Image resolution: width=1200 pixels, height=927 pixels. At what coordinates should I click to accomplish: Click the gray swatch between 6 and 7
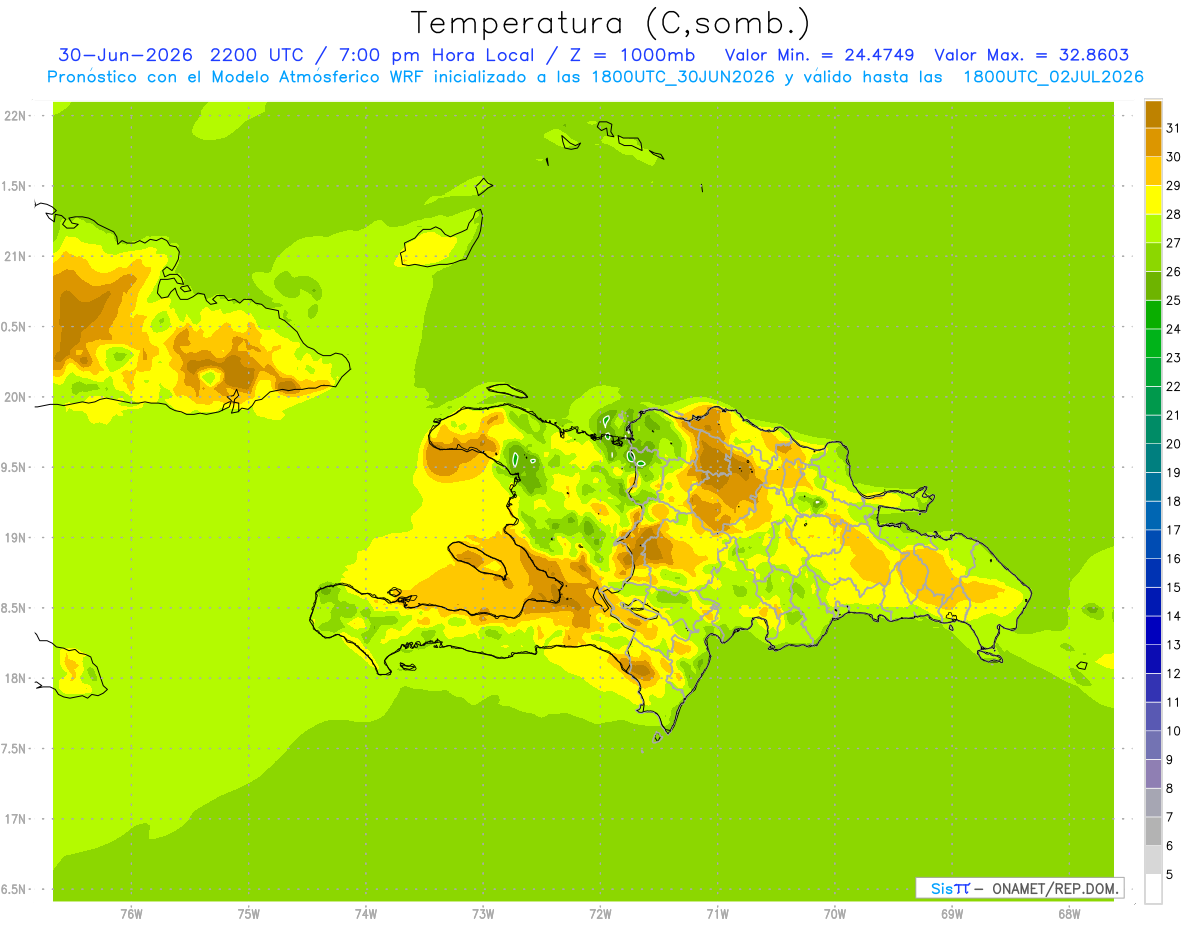click(x=1153, y=831)
